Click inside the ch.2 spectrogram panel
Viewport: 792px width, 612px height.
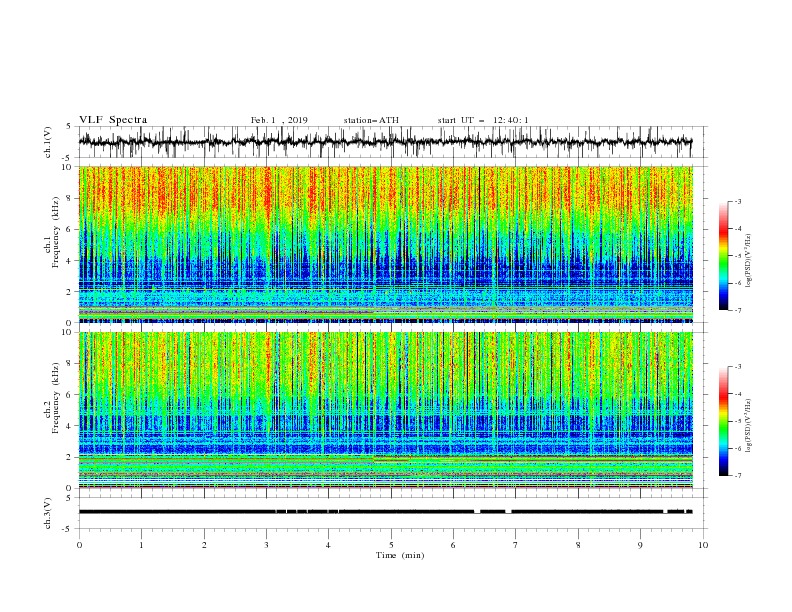(386, 410)
